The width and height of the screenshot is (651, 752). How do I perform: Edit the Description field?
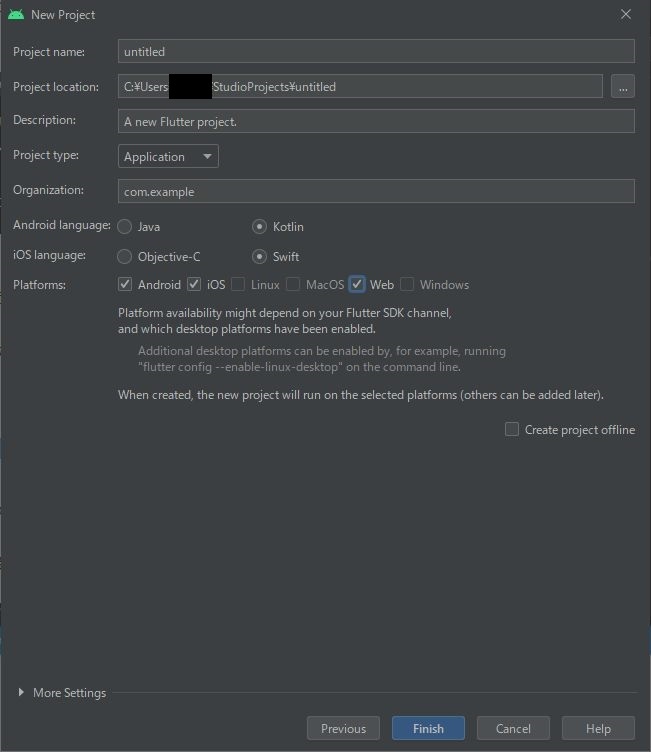click(376, 121)
